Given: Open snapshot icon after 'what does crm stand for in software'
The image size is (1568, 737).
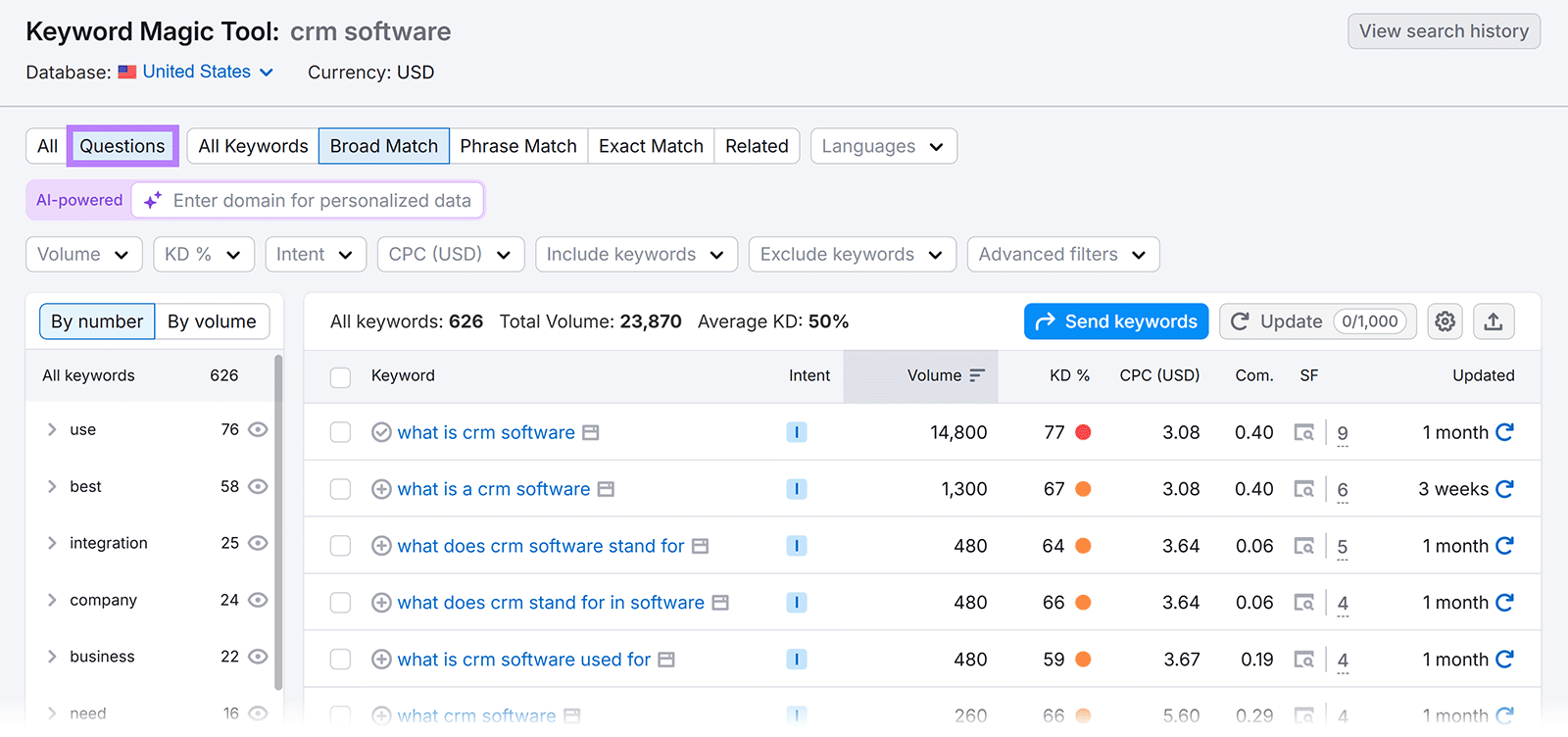Looking at the screenshot, I should click(x=720, y=603).
